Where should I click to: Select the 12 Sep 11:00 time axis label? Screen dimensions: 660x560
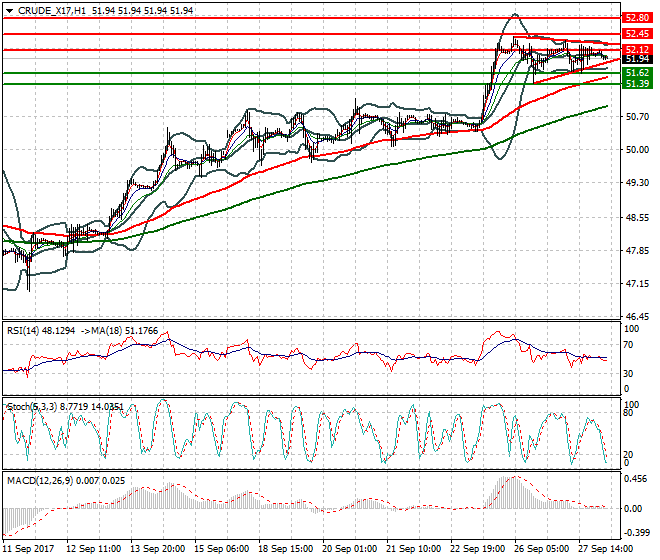[x=93, y=549]
